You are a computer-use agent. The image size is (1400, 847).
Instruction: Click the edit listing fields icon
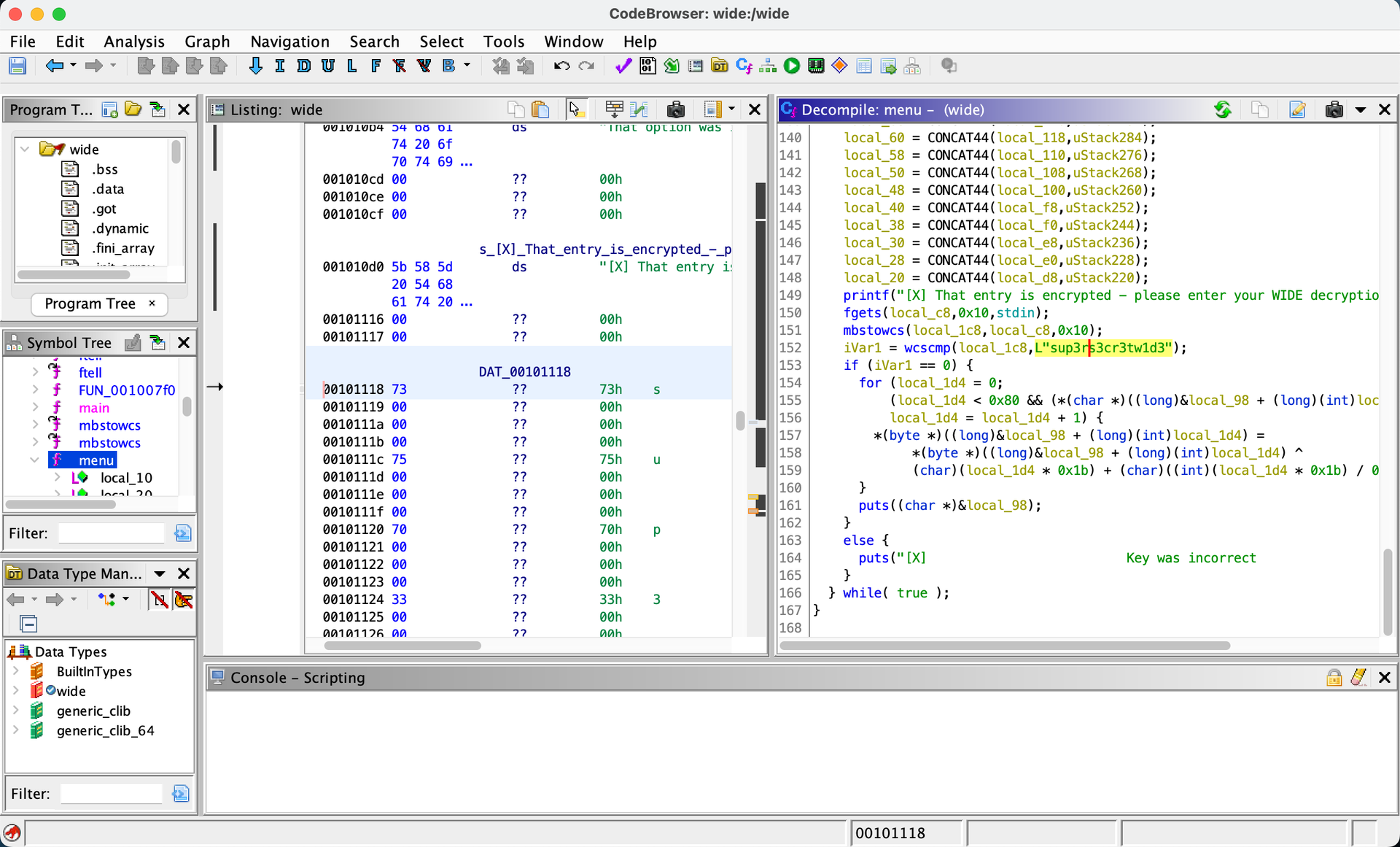tap(614, 109)
